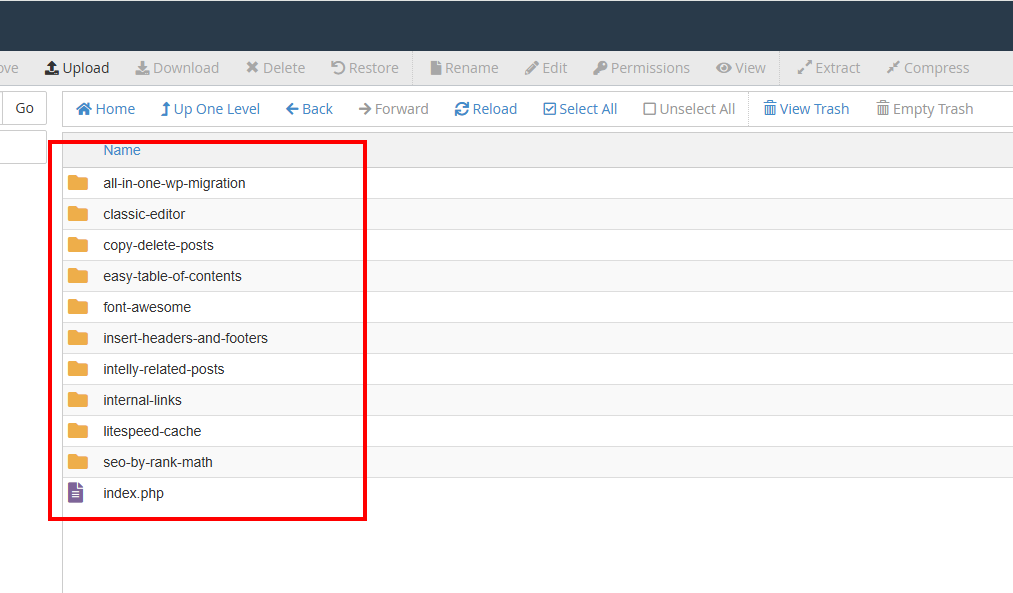Go Back in file manager

pyautogui.click(x=309, y=109)
